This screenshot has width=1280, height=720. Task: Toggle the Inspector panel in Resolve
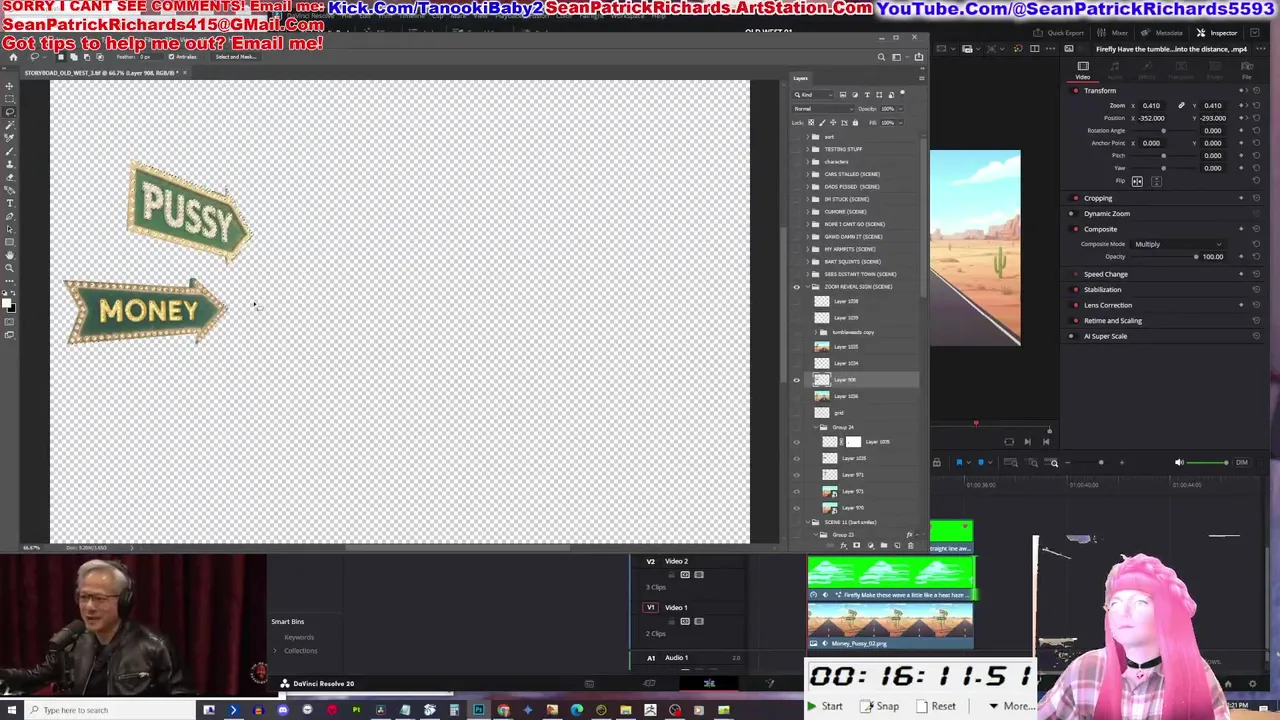click(x=1217, y=33)
